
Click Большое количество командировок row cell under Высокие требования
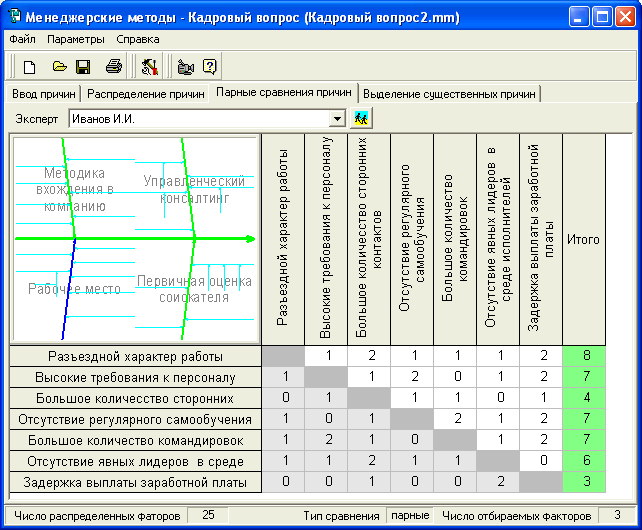tap(326, 439)
